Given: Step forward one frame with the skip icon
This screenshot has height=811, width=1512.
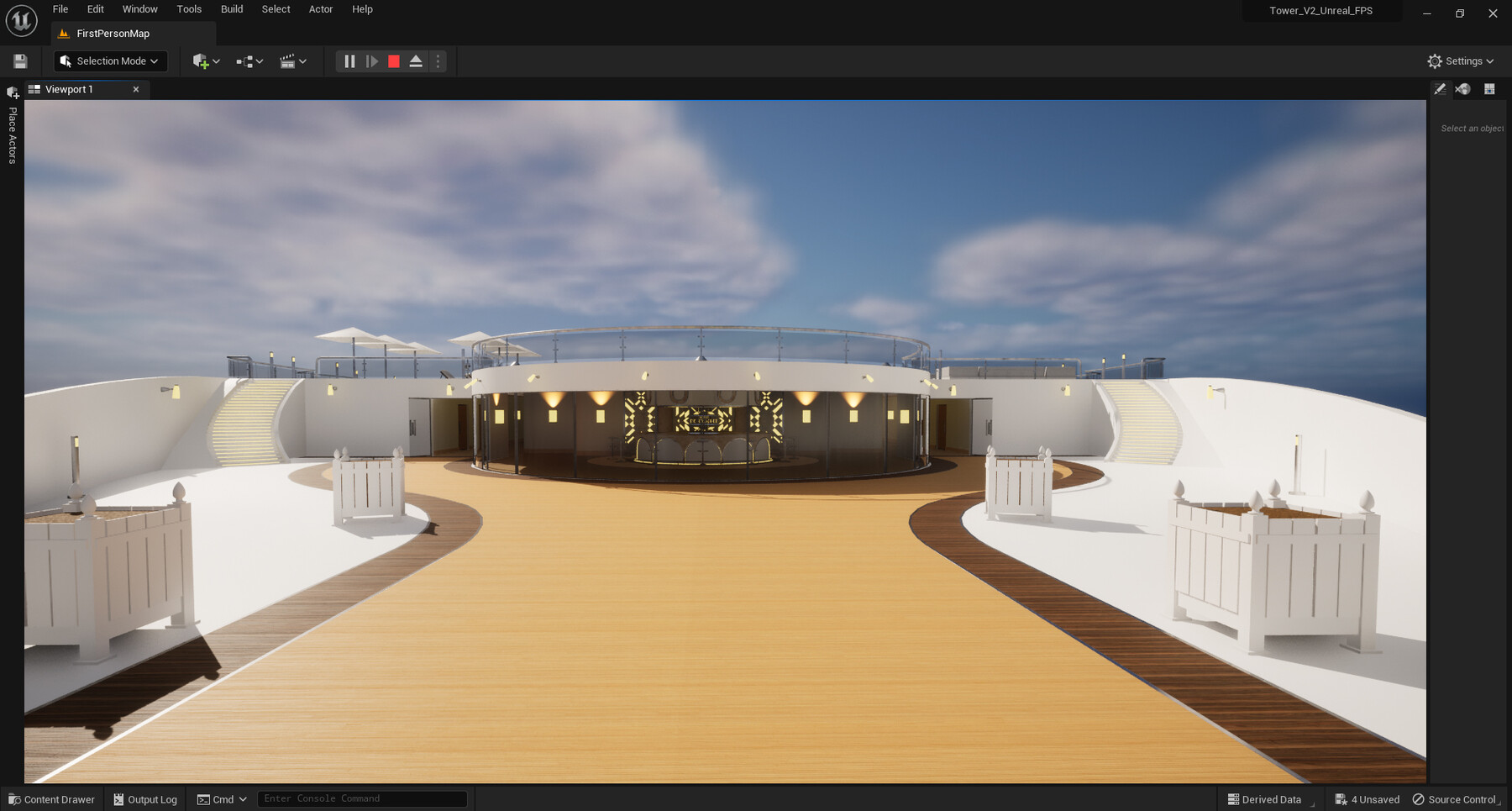Looking at the screenshot, I should [372, 61].
